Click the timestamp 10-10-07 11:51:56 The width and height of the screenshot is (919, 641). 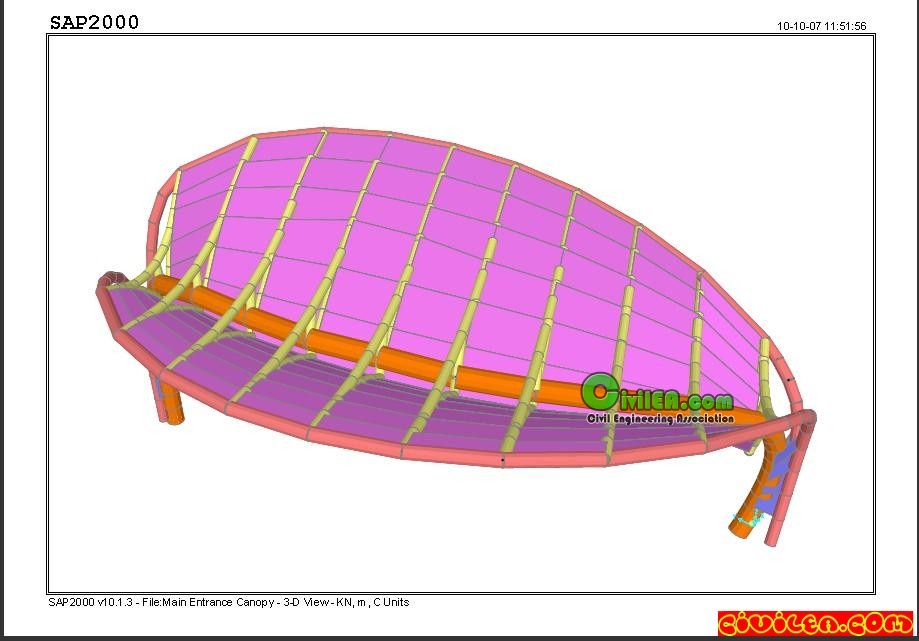(821, 26)
